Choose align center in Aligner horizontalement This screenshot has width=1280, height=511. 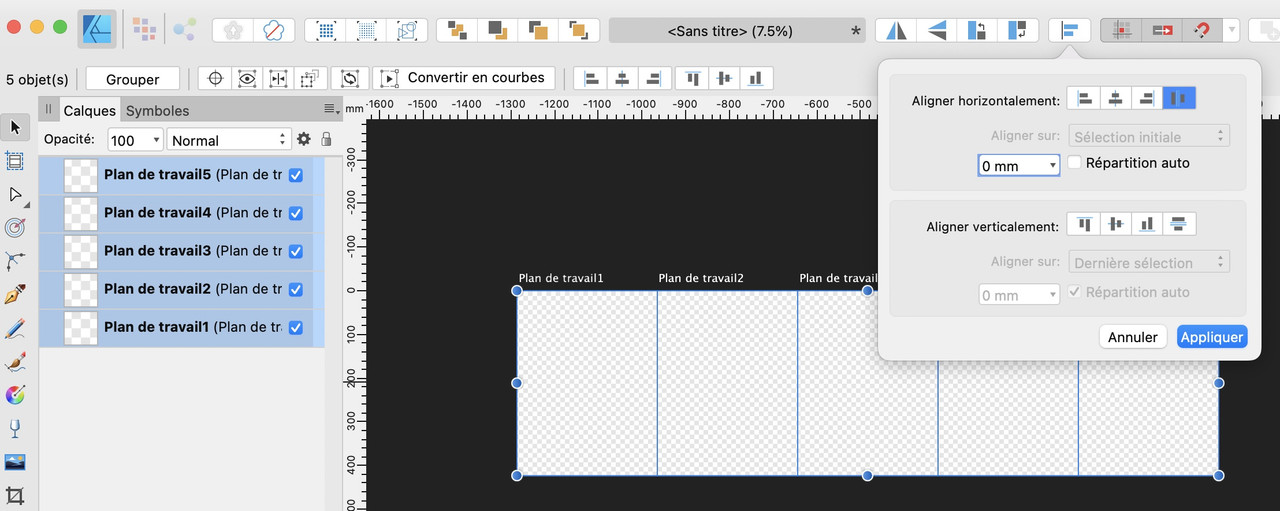coord(1115,99)
